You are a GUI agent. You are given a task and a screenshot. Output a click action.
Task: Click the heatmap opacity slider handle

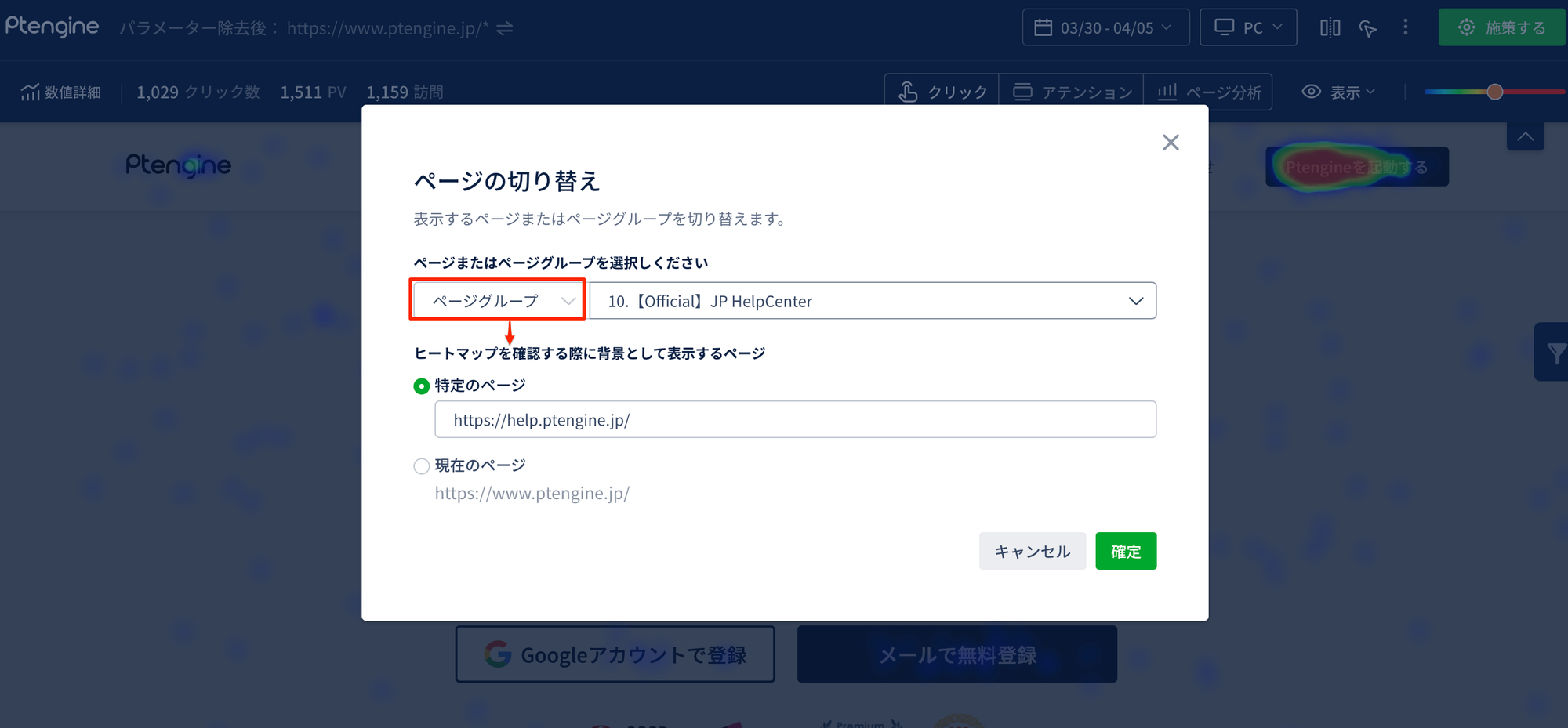(1495, 92)
